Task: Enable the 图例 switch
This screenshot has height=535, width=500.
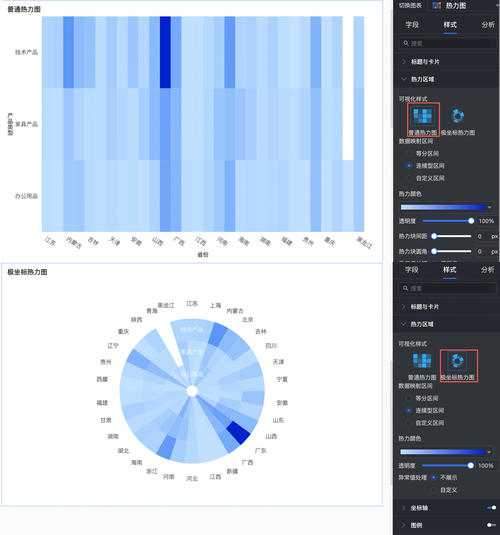Action: [x=491, y=525]
